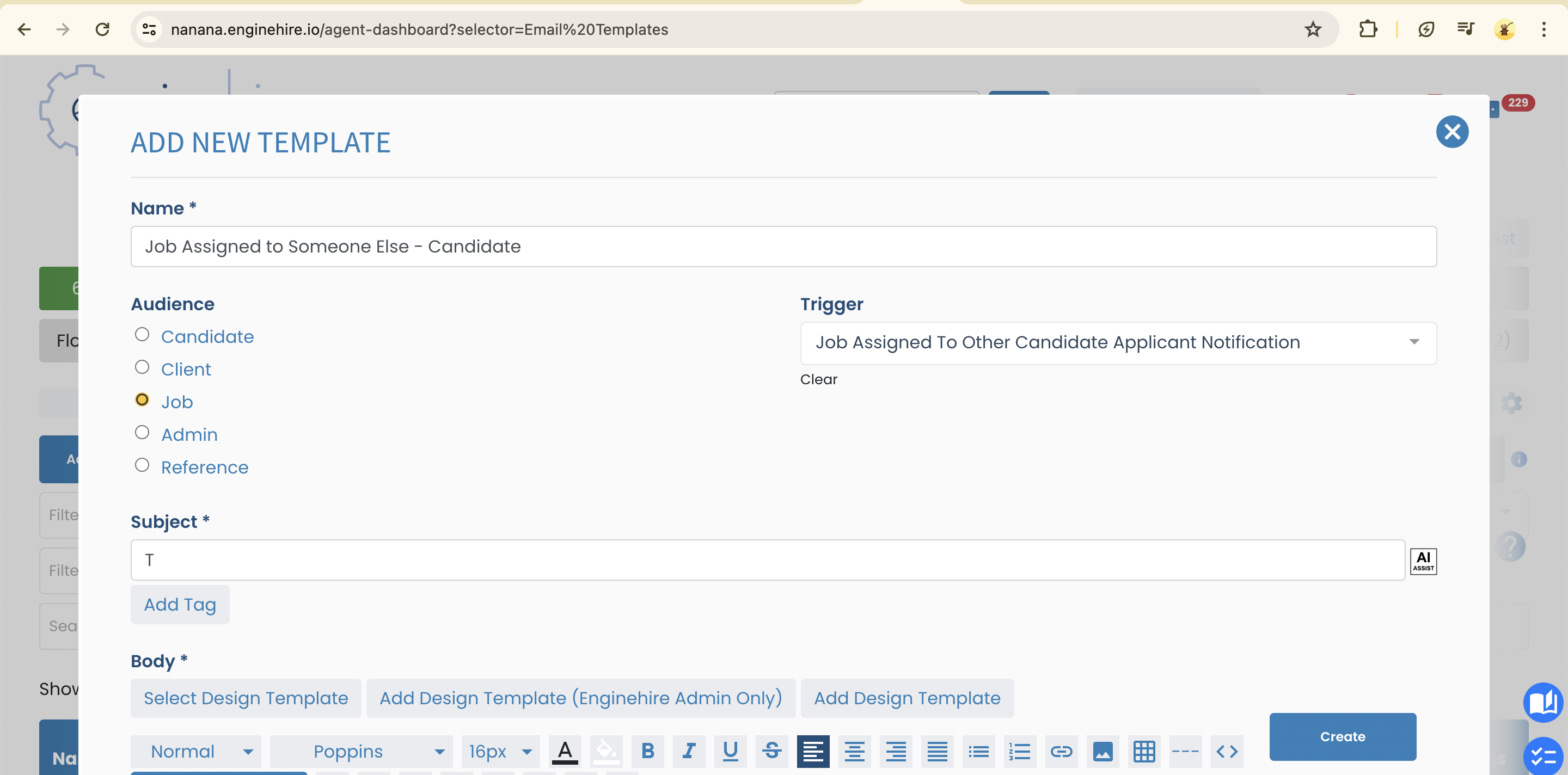Image resolution: width=1568 pixels, height=775 pixels.
Task: Align body text left
Action: click(813, 751)
